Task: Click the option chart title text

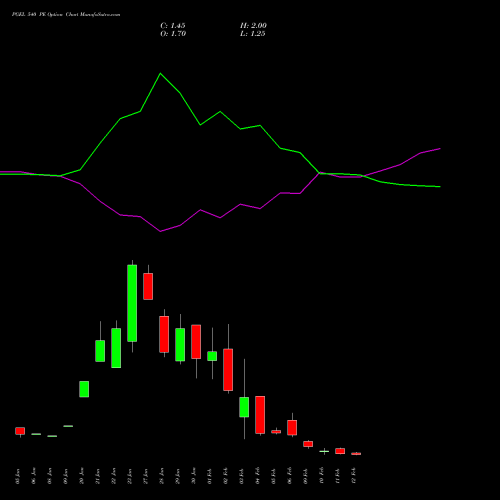Action: (x=66, y=15)
